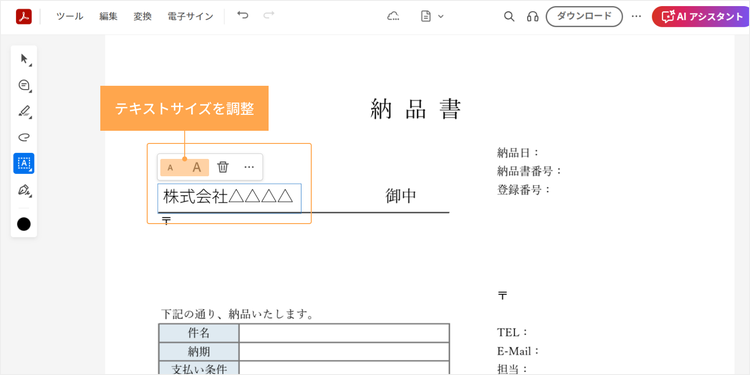Click the empty cell beside 件名
750x375 pixels.
click(x=344, y=333)
